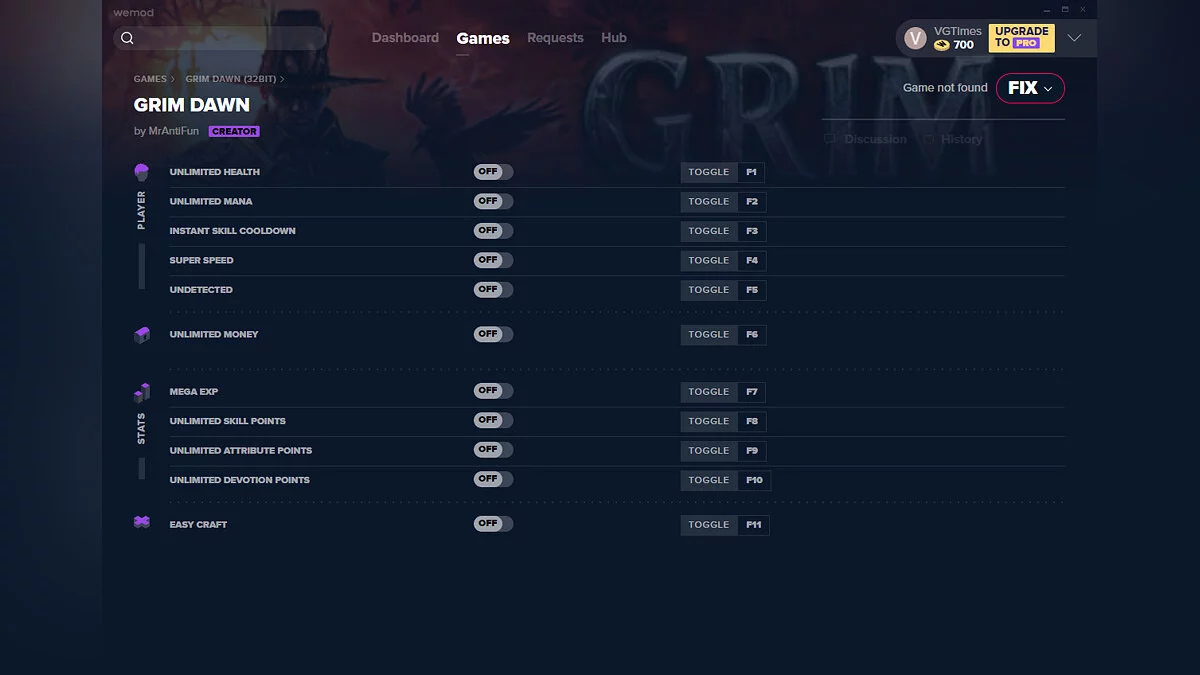Image resolution: width=1200 pixels, height=675 pixels.
Task: Open the Hub tab
Action: coord(614,38)
